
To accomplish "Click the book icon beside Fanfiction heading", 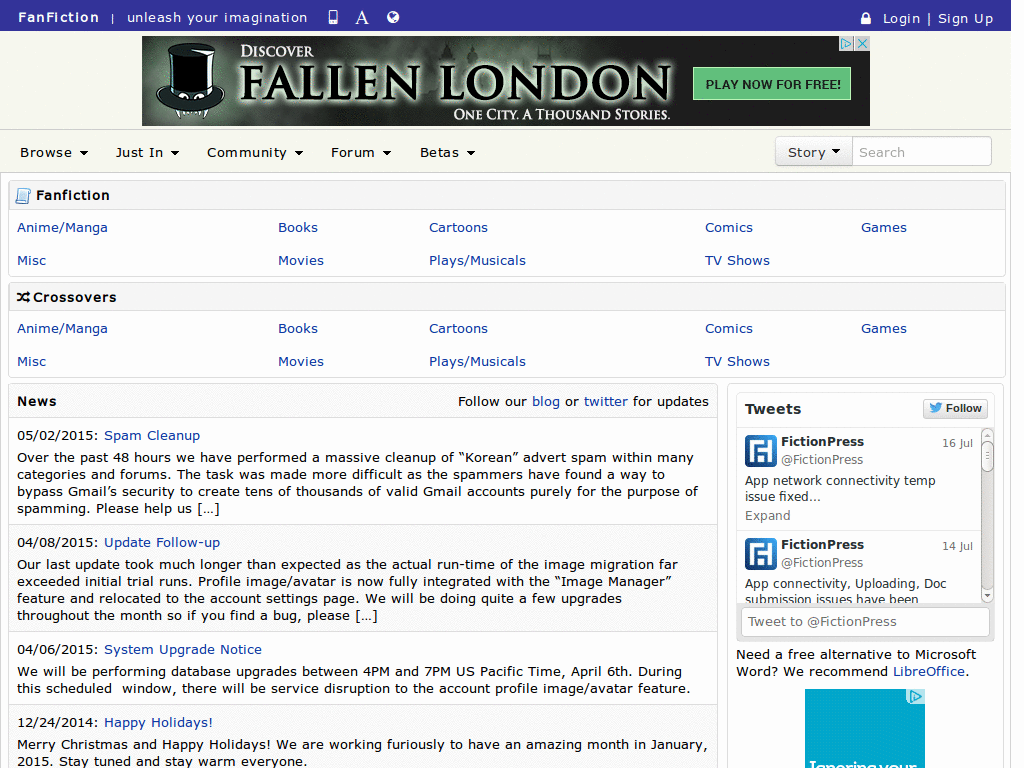I will 22,195.
